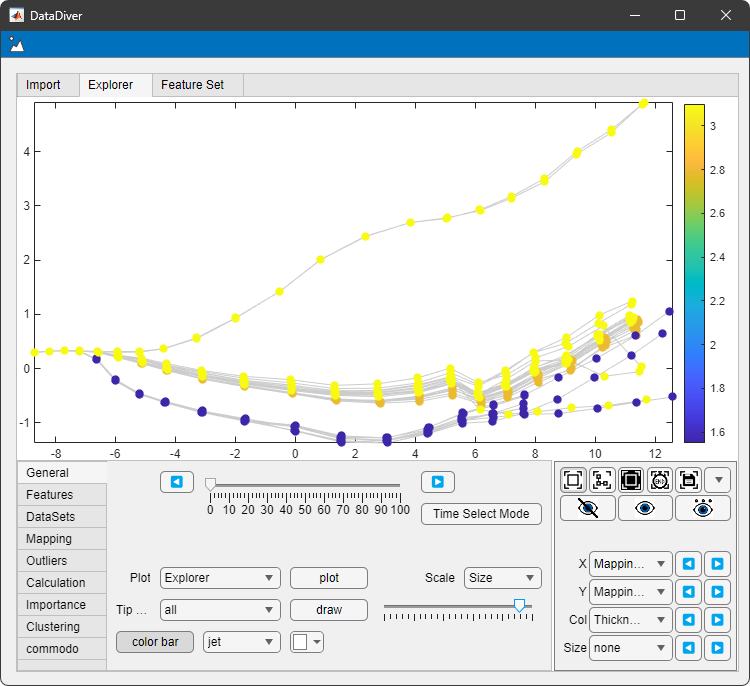Click the Scale size slider track

[450, 606]
